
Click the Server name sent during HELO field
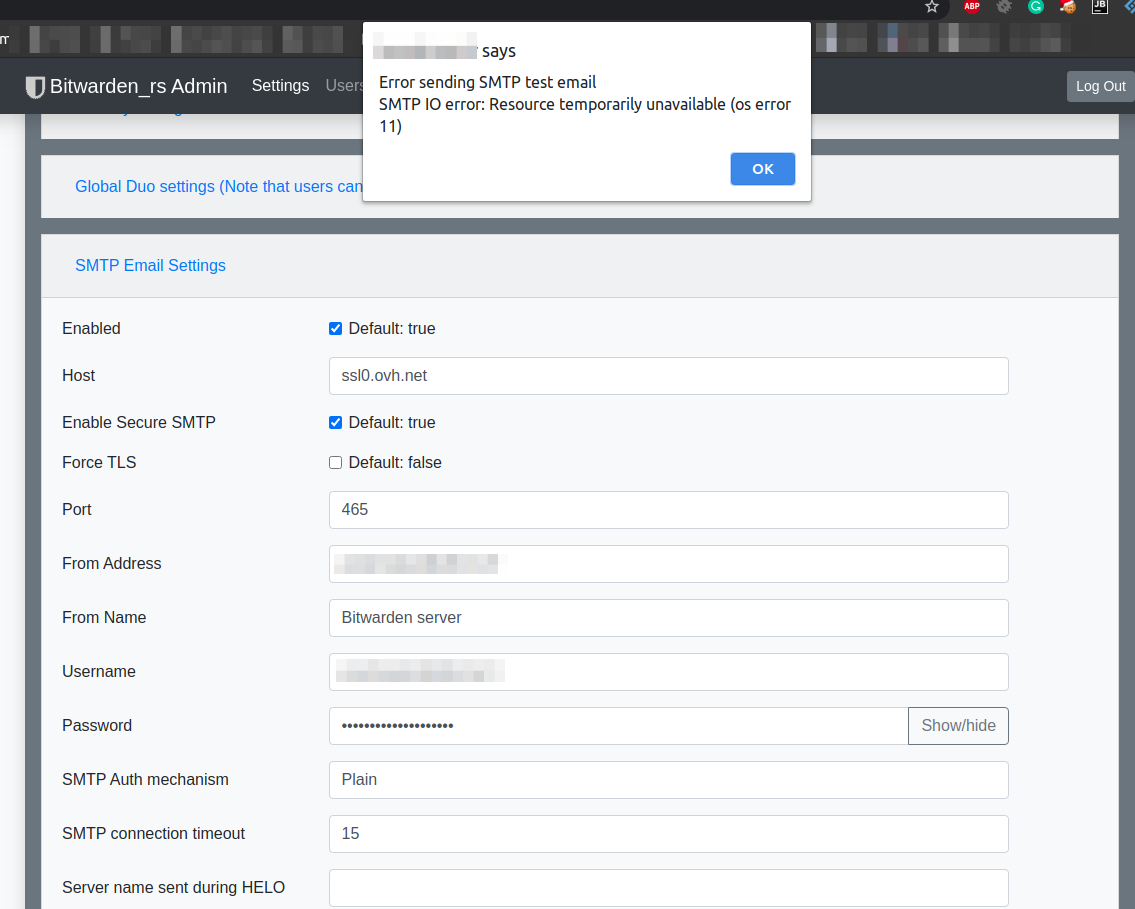coord(668,887)
